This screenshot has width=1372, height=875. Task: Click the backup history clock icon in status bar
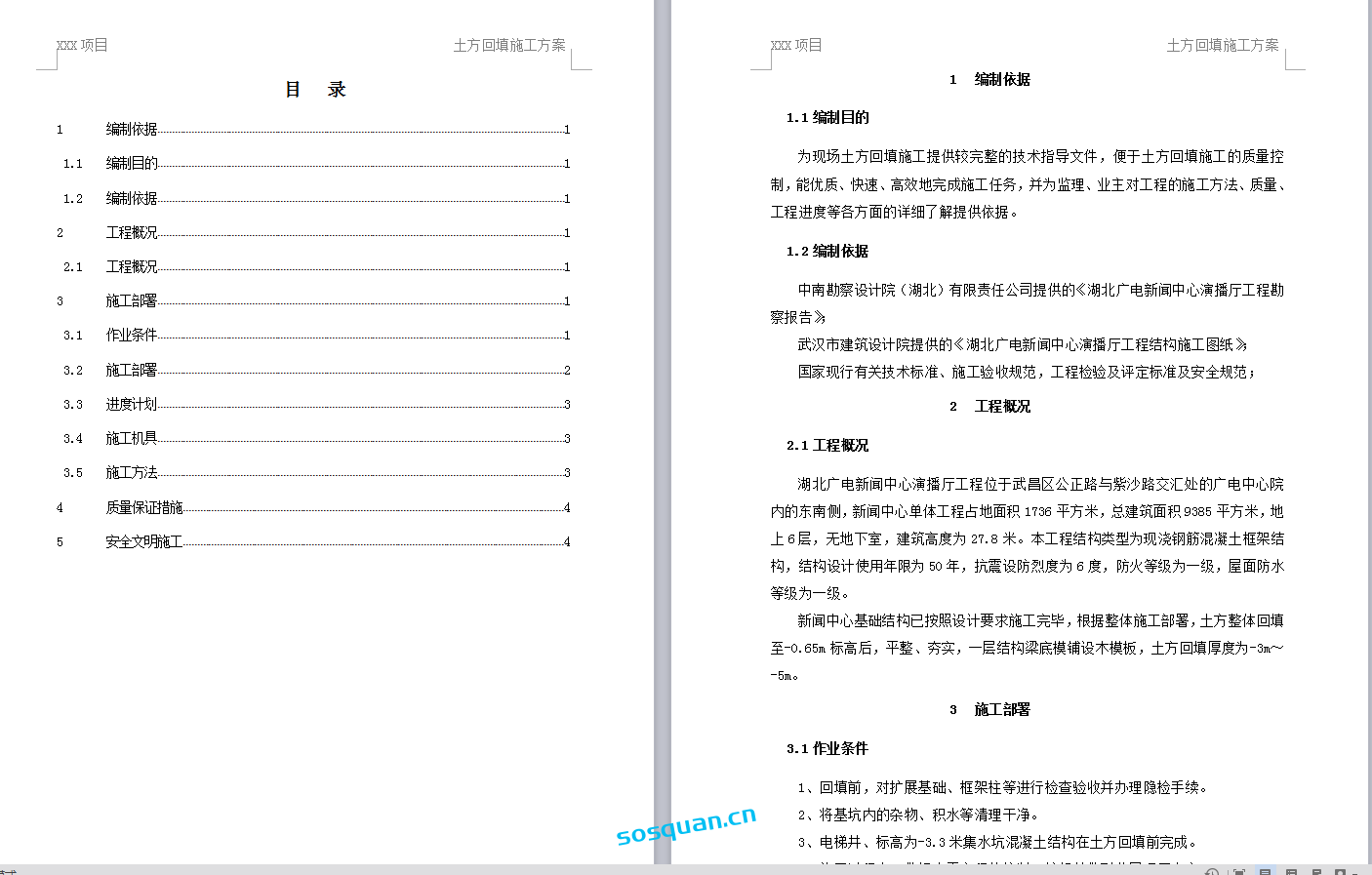point(1212,872)
